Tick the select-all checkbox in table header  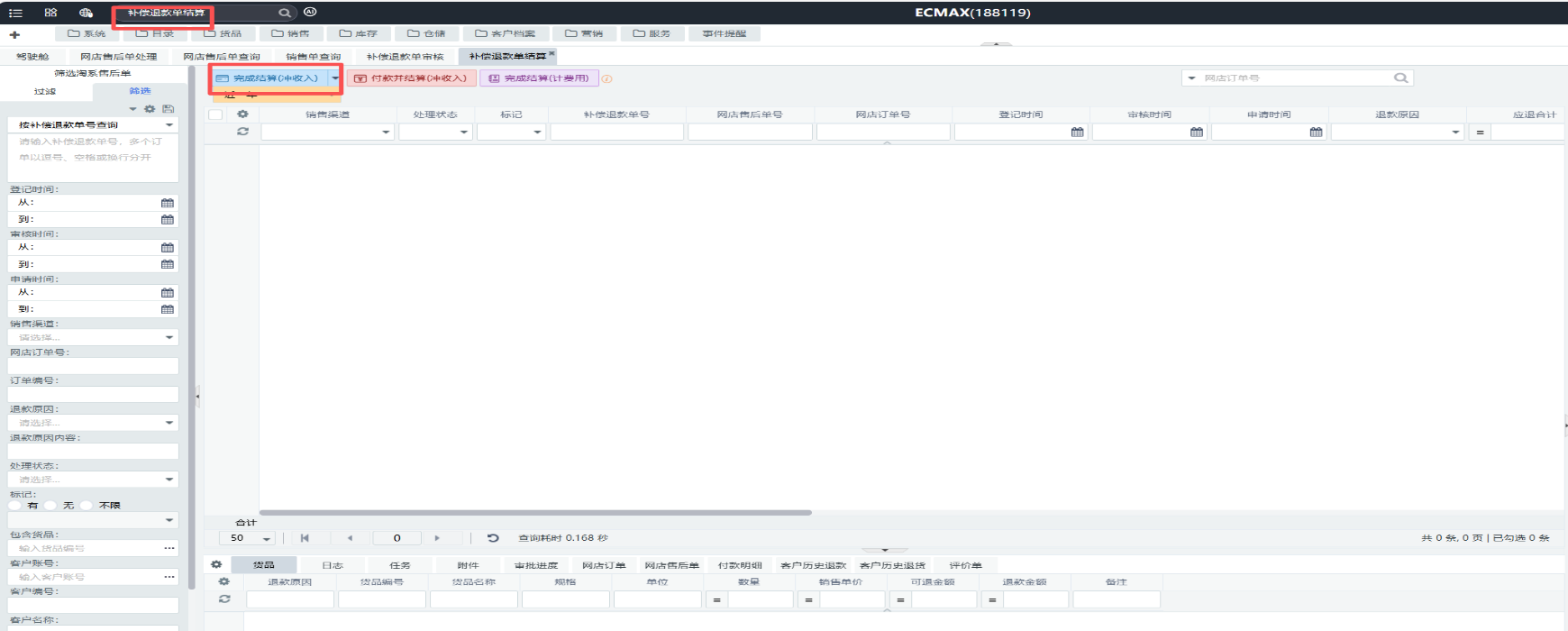[215, 114]
